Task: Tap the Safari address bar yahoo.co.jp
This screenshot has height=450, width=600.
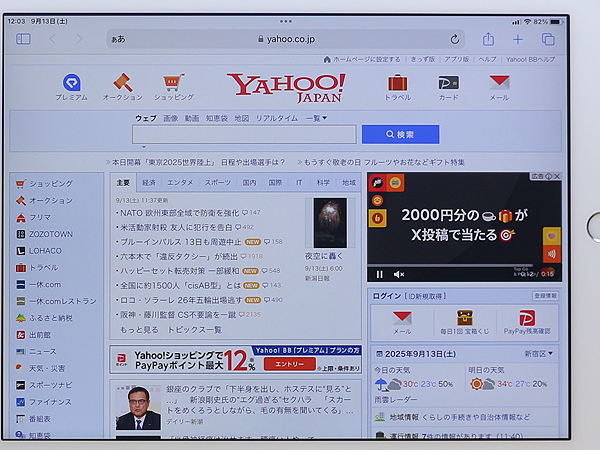Action: tap(286, 39)
